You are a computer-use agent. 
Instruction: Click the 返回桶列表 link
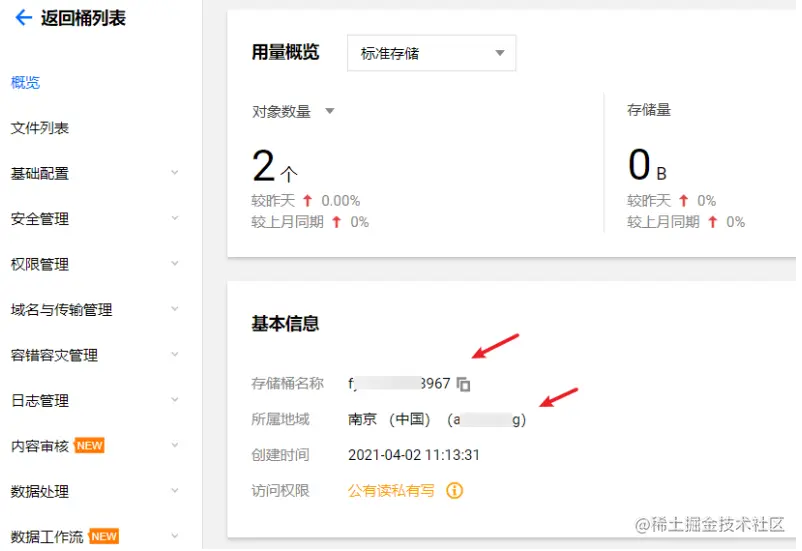pyautogui.click(x=83, y=18)
